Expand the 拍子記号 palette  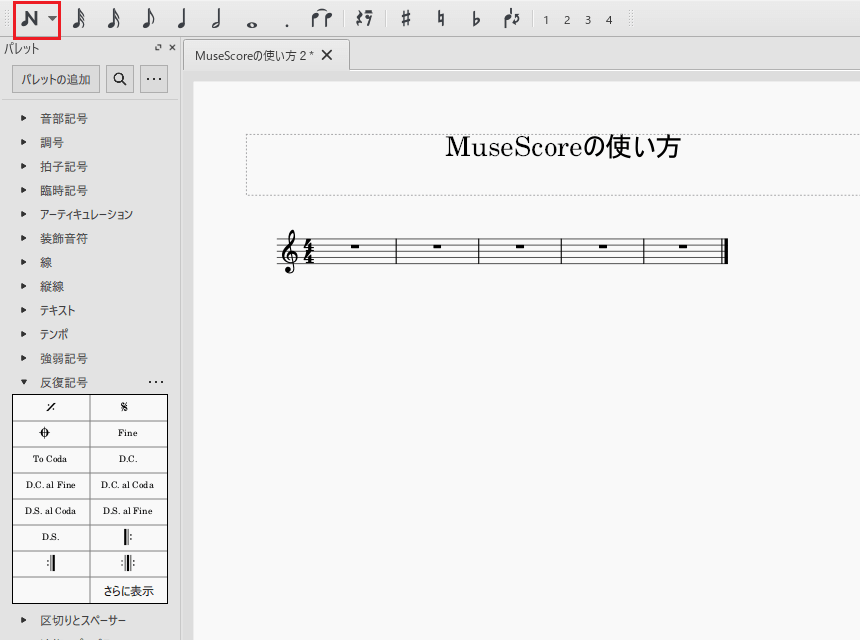pyautogui.click(x=24, y=166)
